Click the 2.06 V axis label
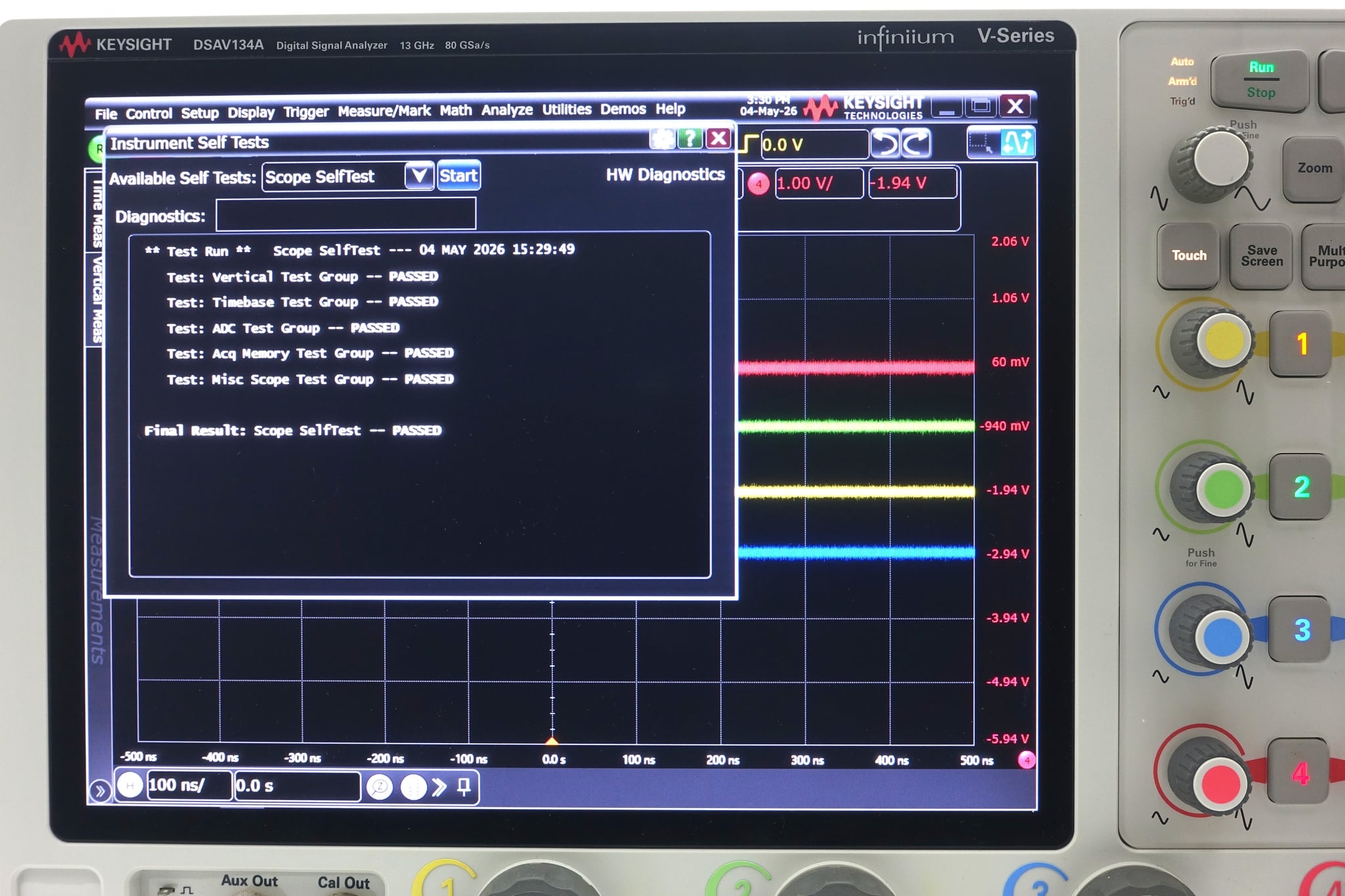The image size is (1345, 896). click(1009, 242)
